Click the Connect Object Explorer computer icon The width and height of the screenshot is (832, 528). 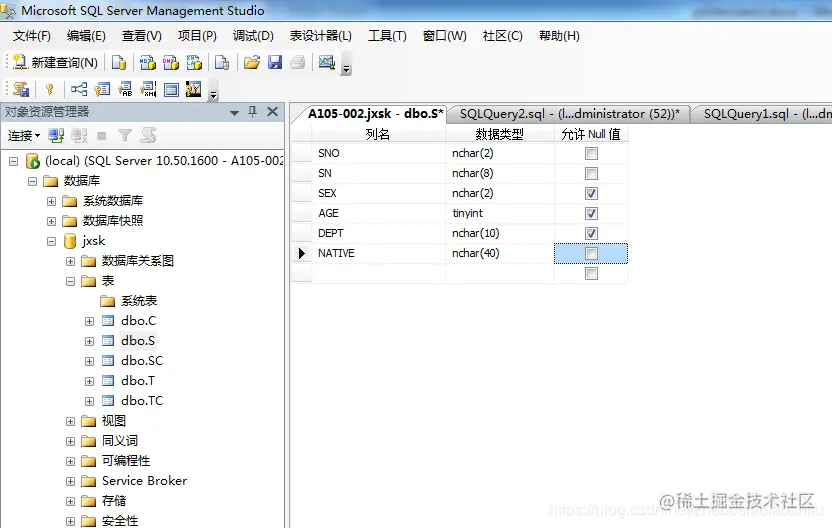pyautogui.click(x=56, y=136)
